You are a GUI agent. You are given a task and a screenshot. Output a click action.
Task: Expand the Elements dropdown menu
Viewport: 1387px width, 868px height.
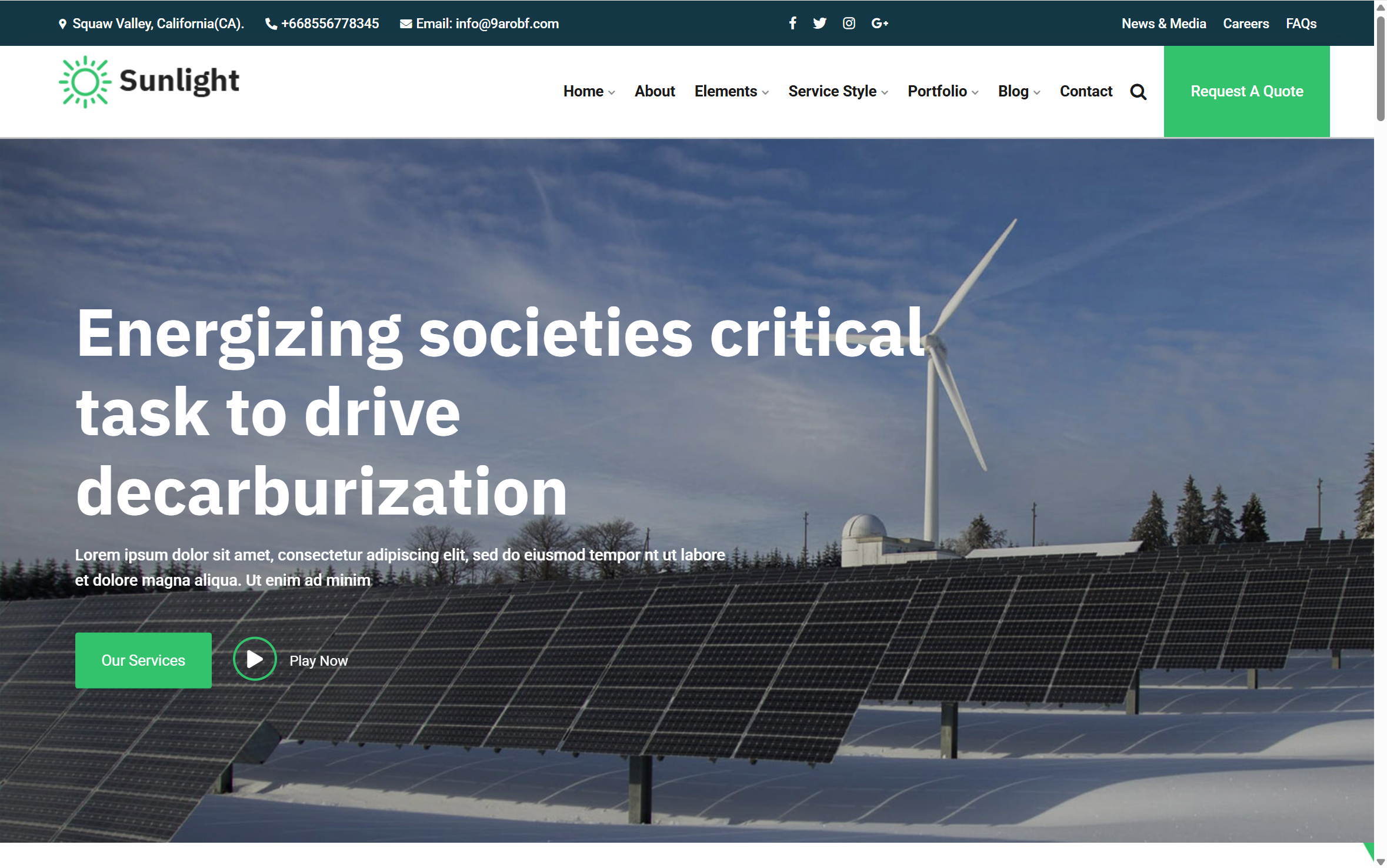coord(731,92)
